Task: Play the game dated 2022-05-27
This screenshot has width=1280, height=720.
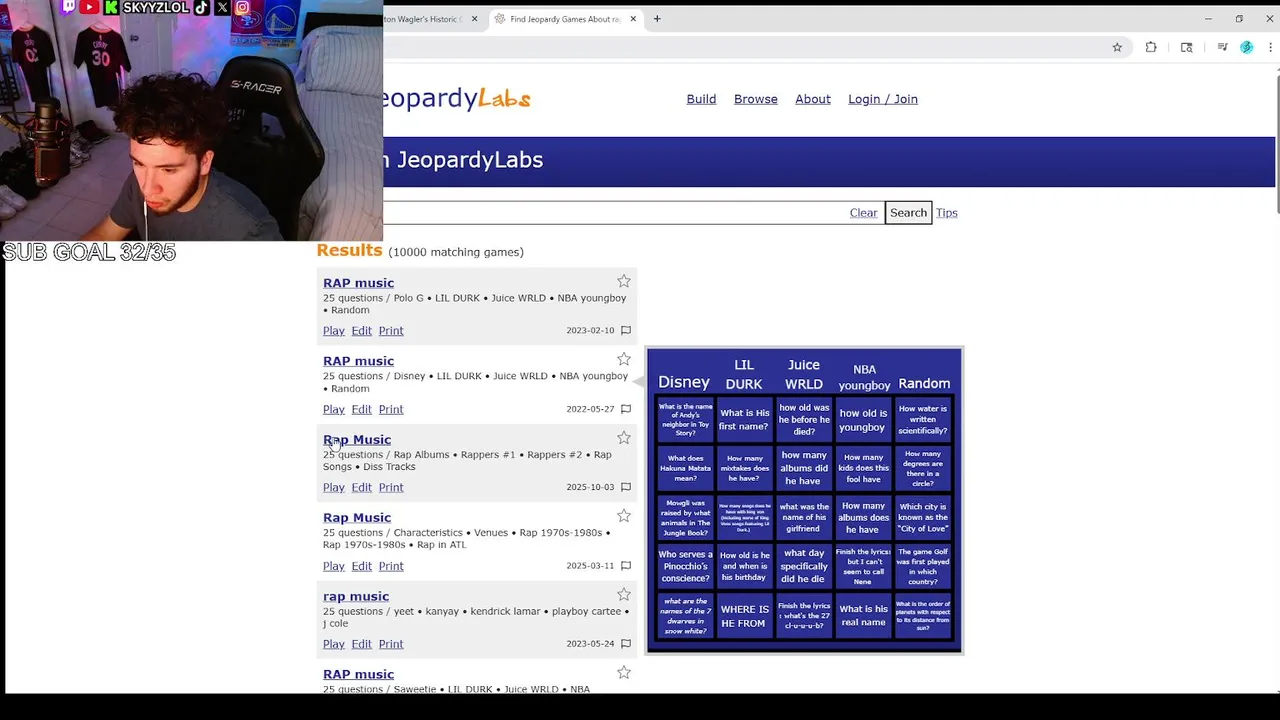Action: pyautogui.click(x=334, y=409)
